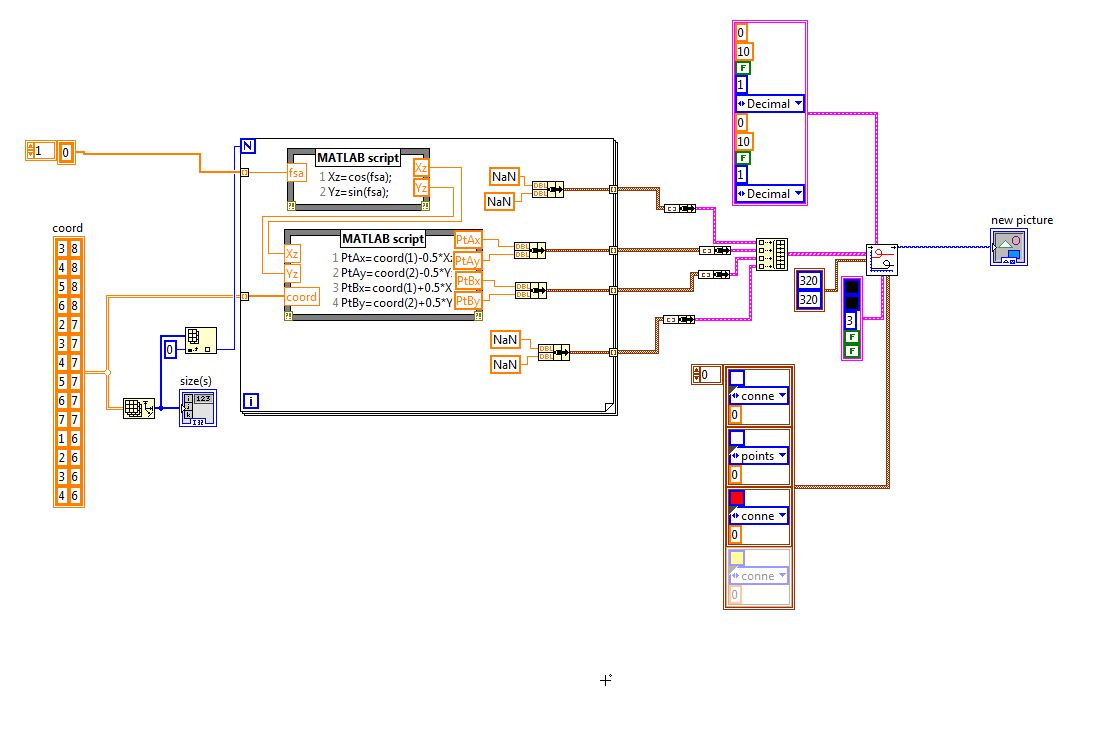The width and height of the screenshot is (1096, 739).
Task: Select the XY graph picture VI node
Action: click(881, 259)
